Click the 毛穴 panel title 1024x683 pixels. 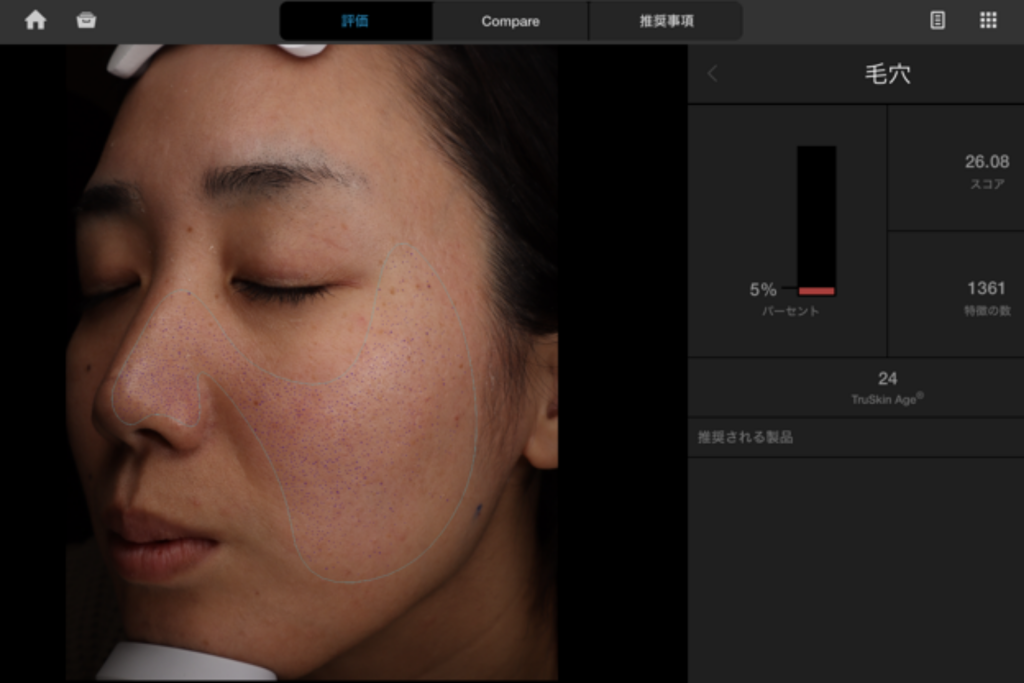[x=887, y=74]
